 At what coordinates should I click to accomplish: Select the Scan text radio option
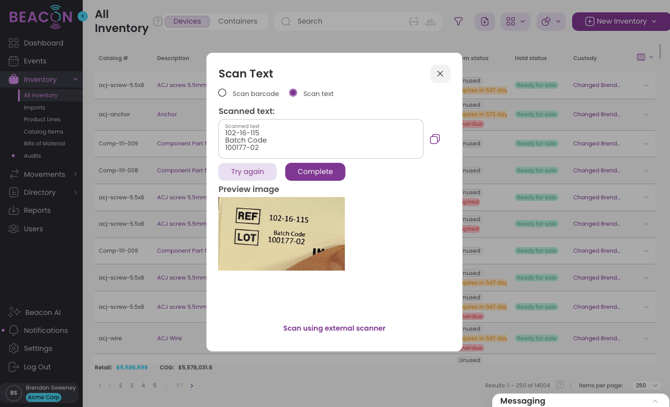(293, 93)
